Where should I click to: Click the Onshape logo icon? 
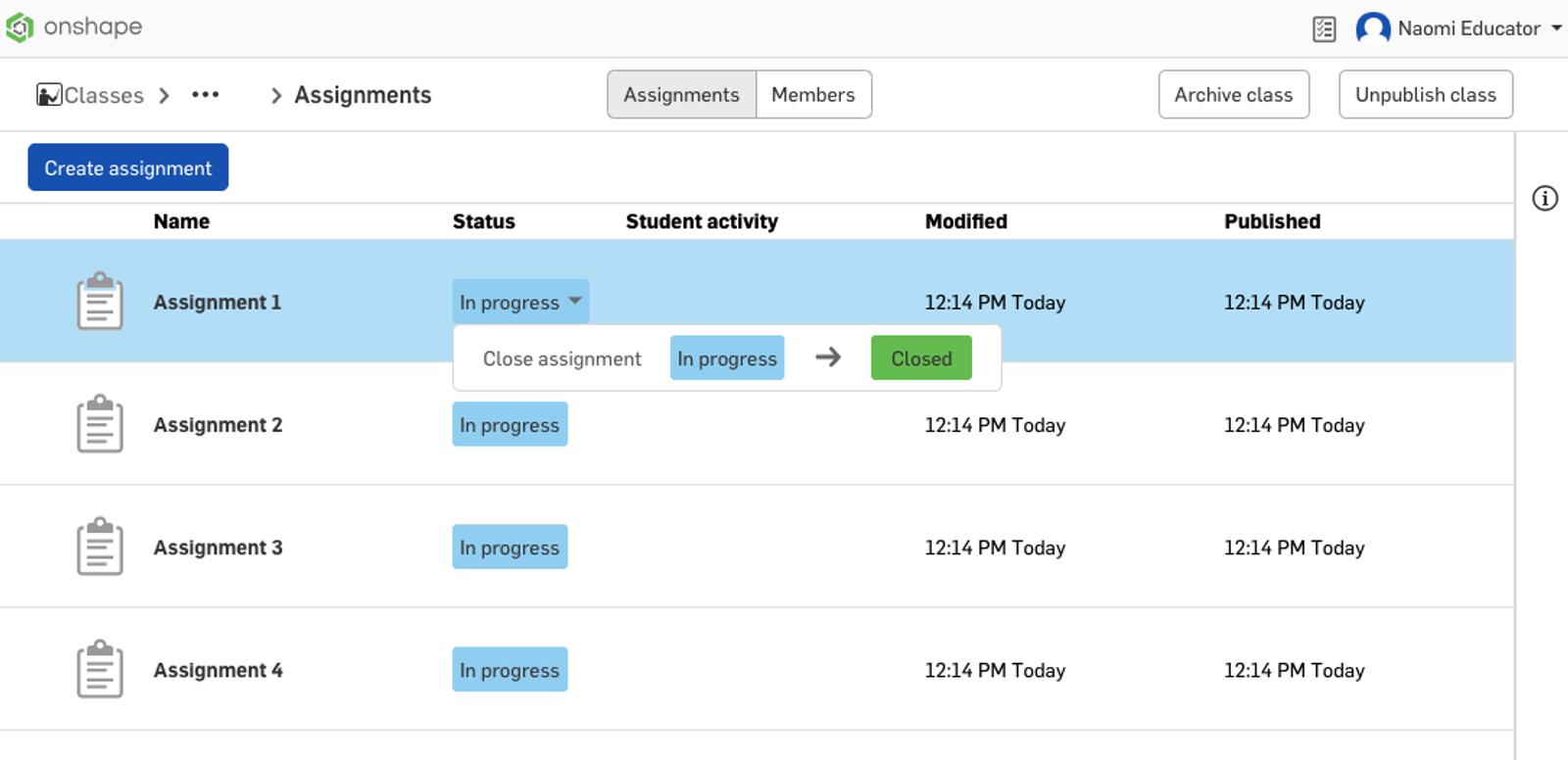pyautogui.click(x=20, y=27)
